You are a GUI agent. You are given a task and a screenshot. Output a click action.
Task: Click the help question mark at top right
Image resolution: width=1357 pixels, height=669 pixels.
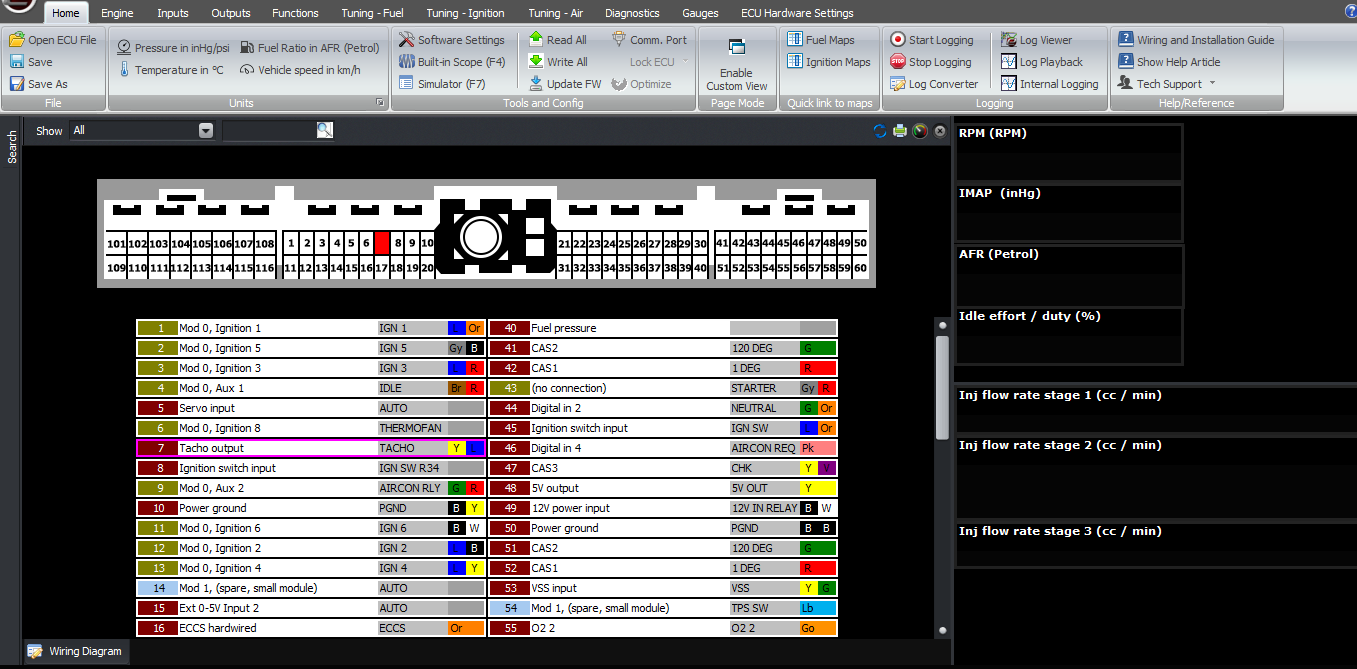coord(1349,13)
